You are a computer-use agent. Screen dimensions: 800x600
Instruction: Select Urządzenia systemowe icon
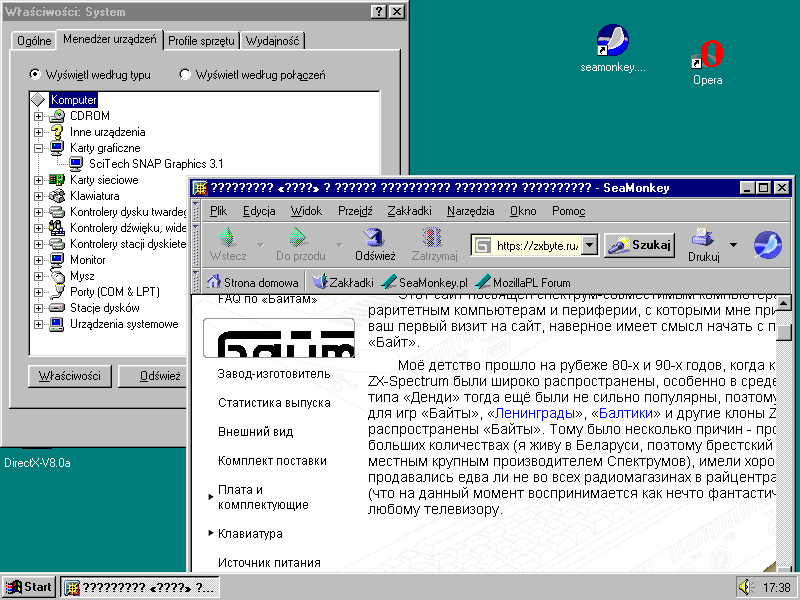click(57, 324)
